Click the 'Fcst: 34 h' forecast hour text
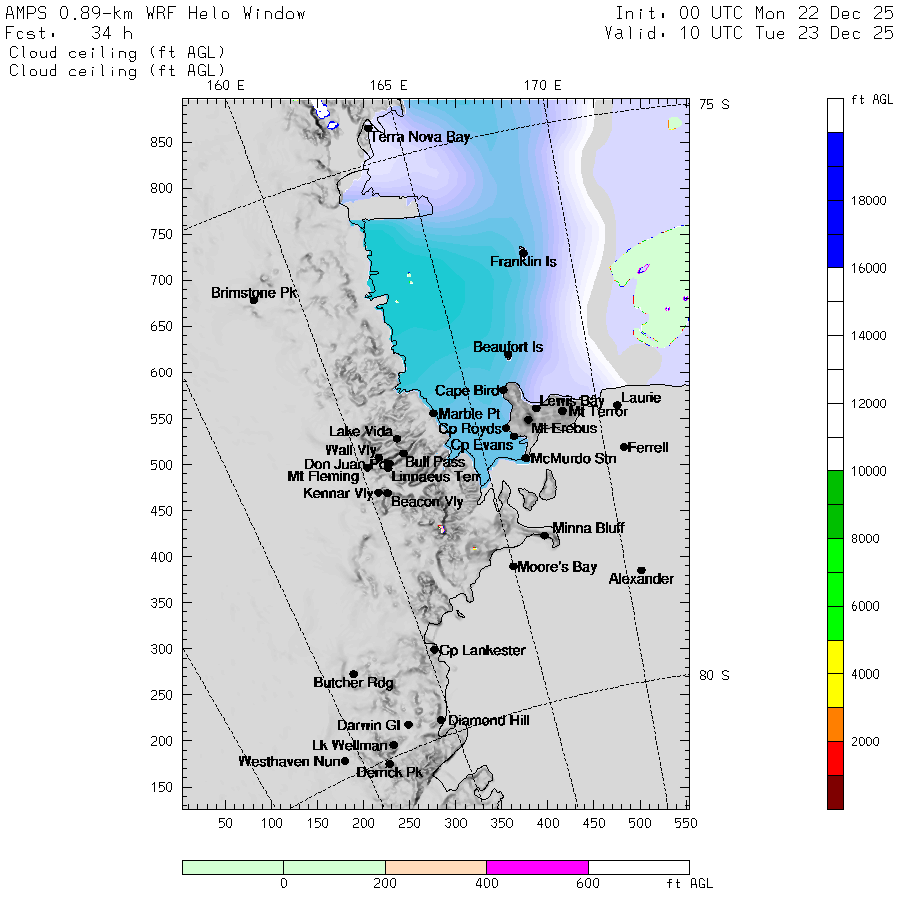 [x=69, y=33]
